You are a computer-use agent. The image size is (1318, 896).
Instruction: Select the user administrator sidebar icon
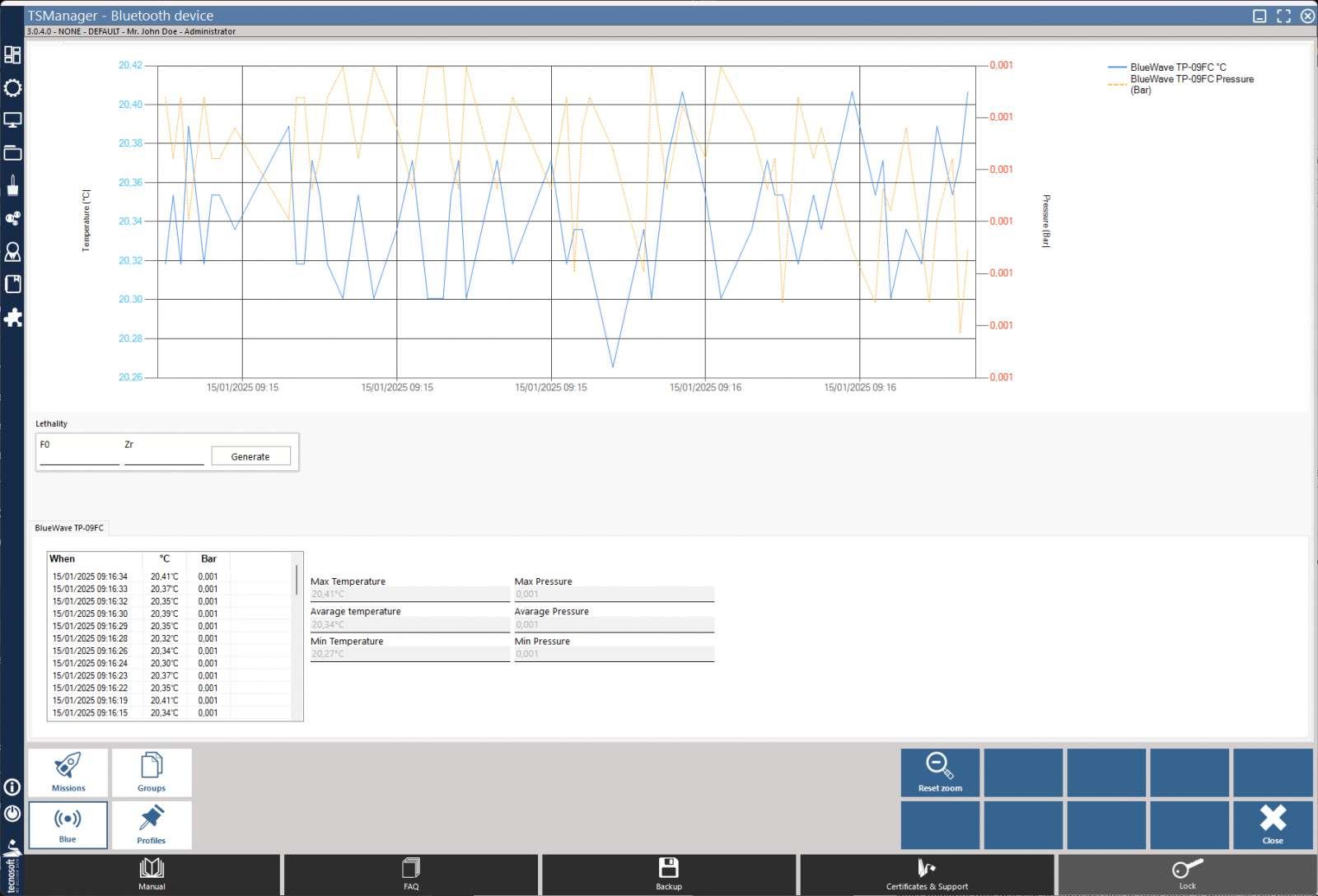coord(12,252)
